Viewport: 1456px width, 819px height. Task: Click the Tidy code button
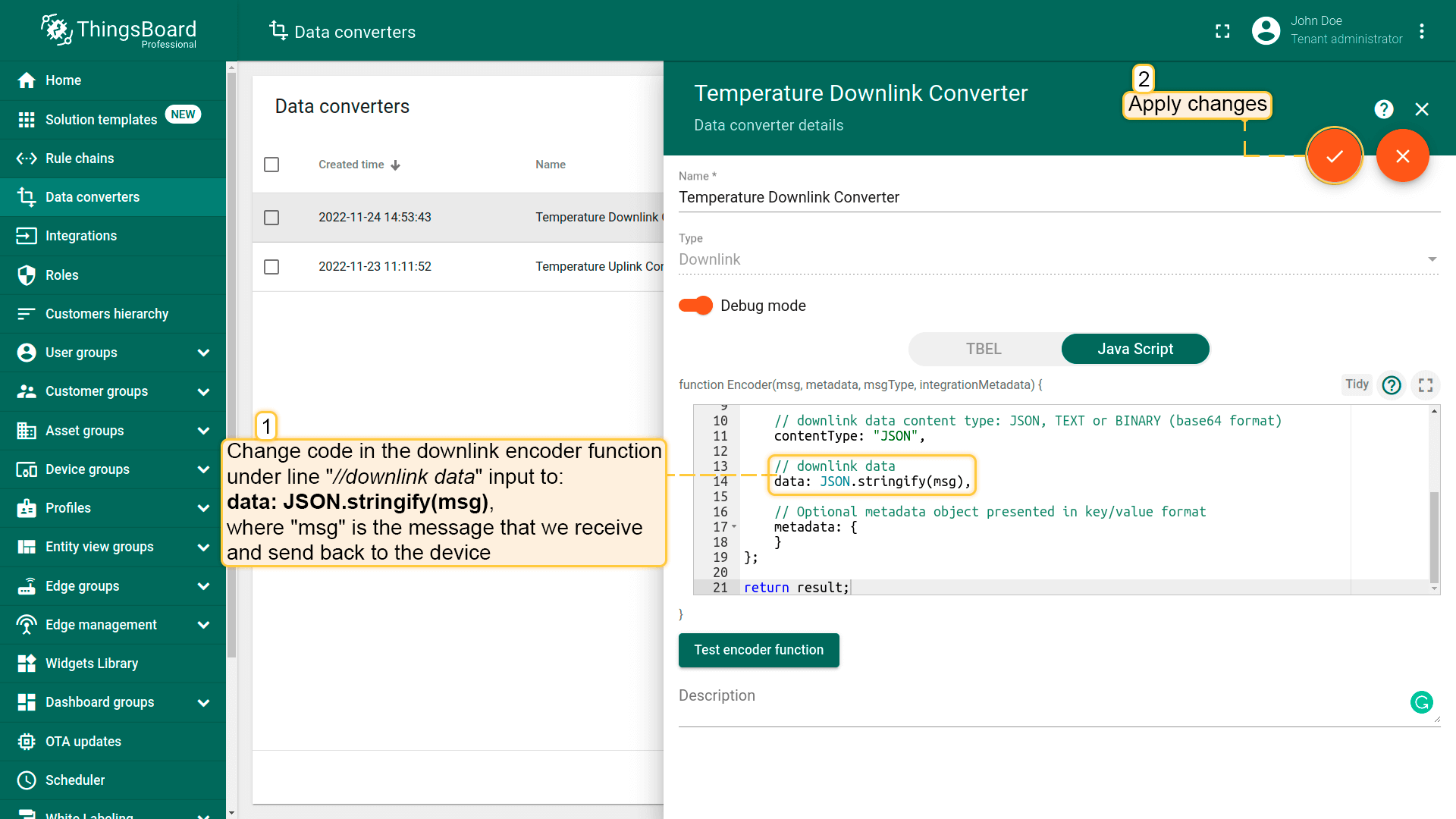(x=1357, y=384)
